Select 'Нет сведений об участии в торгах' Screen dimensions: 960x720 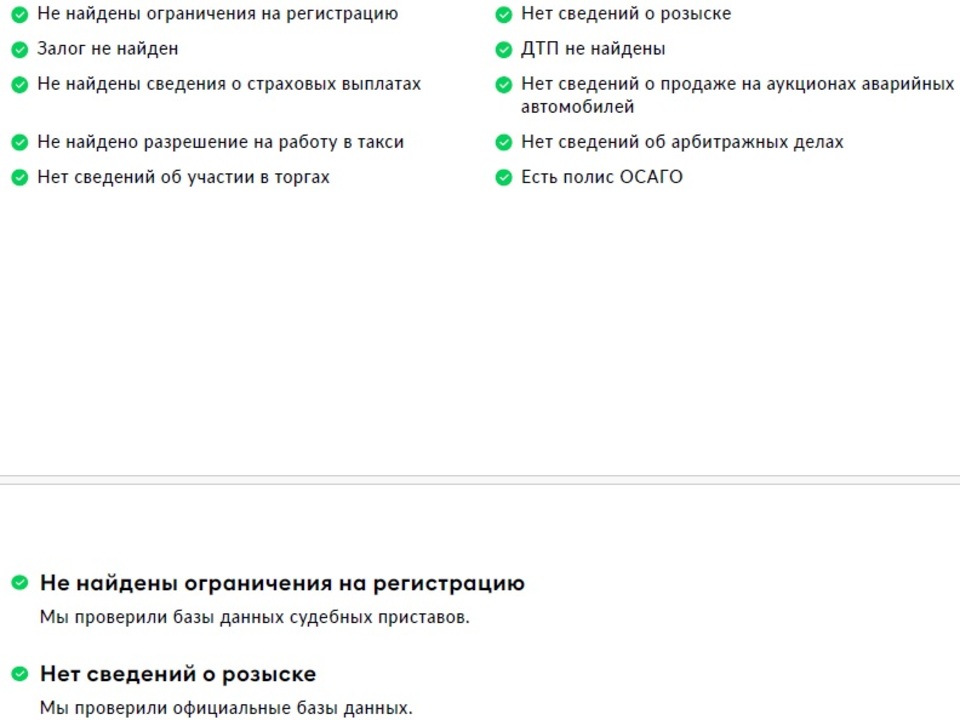pyautogui.click(x=183, y=178)
